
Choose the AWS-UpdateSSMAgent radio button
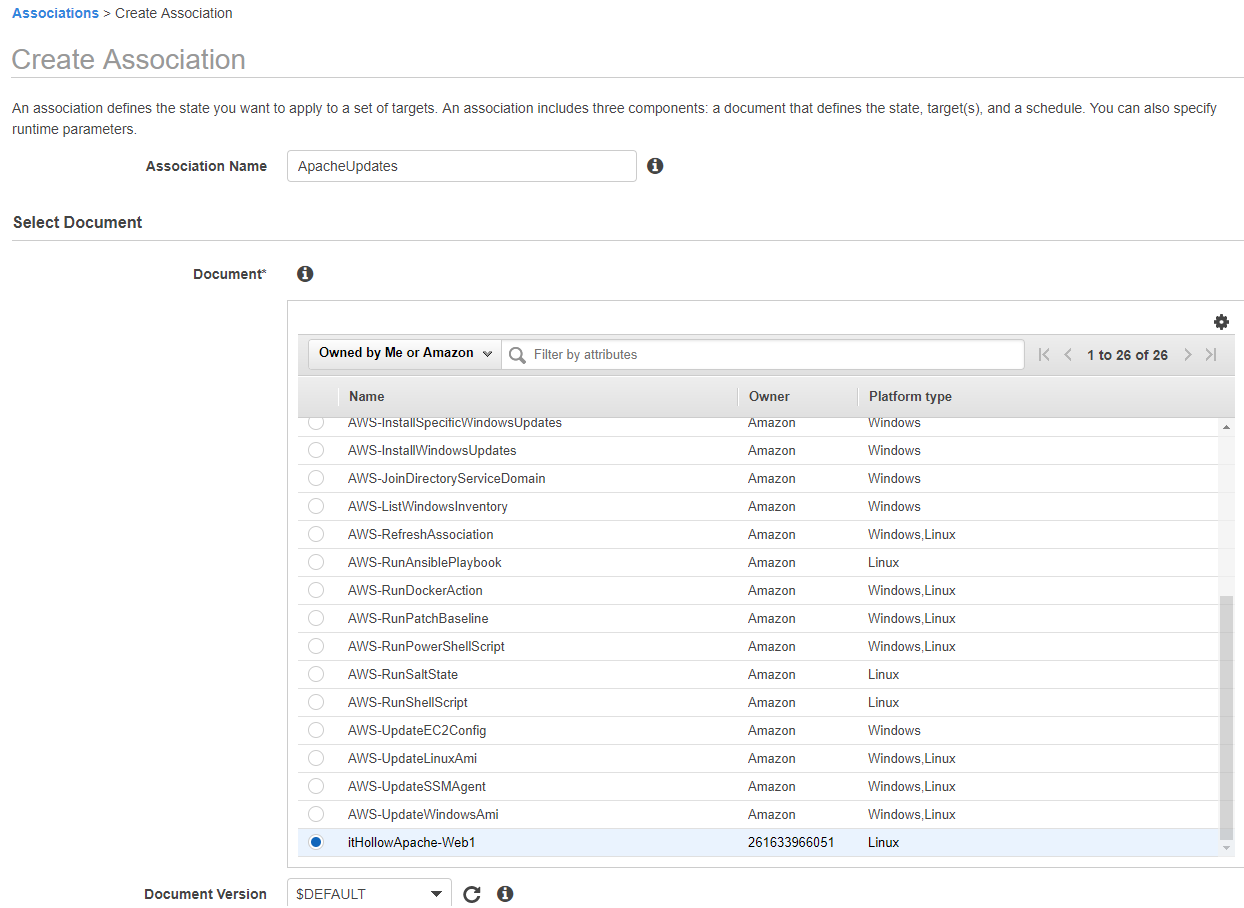tap(316, 786)
